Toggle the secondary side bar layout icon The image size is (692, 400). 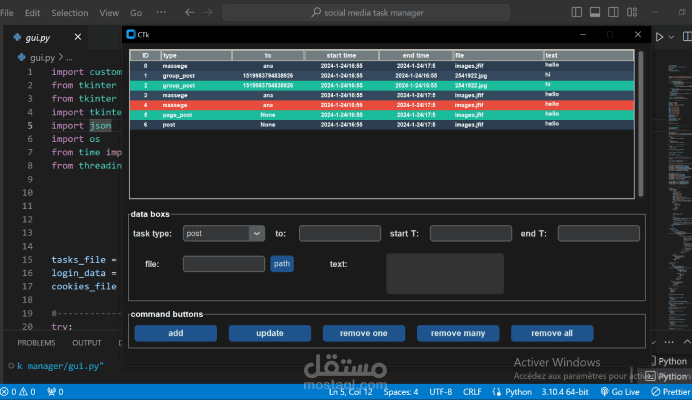[x=613, y=12]
